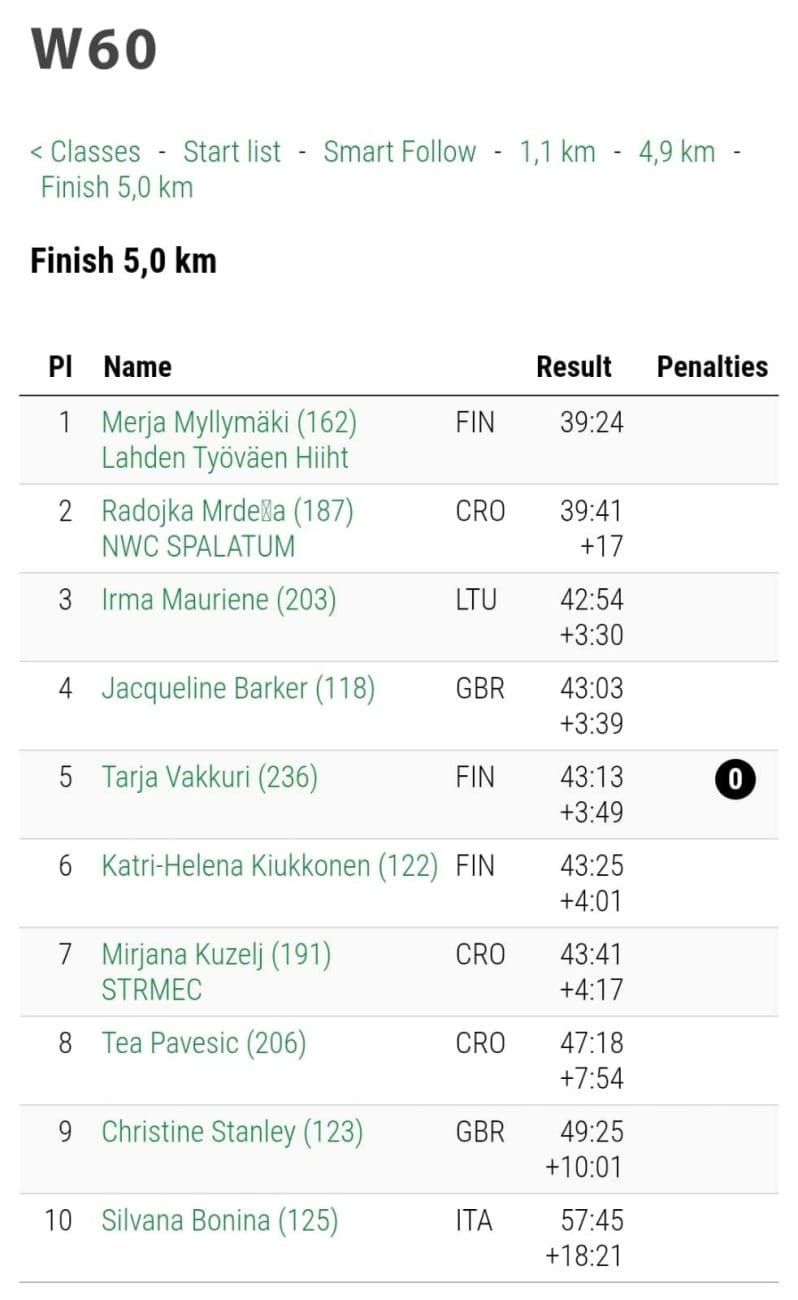
Task: Open Tea Pavesic's competitor page
Action: pyautogui.click(x=203, y=1043)
